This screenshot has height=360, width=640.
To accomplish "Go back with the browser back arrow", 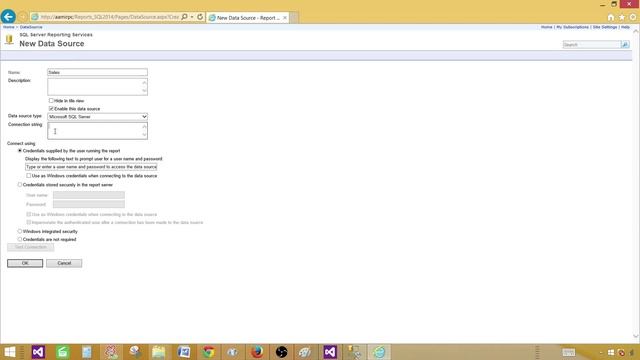I will click(x=8, y=17).
